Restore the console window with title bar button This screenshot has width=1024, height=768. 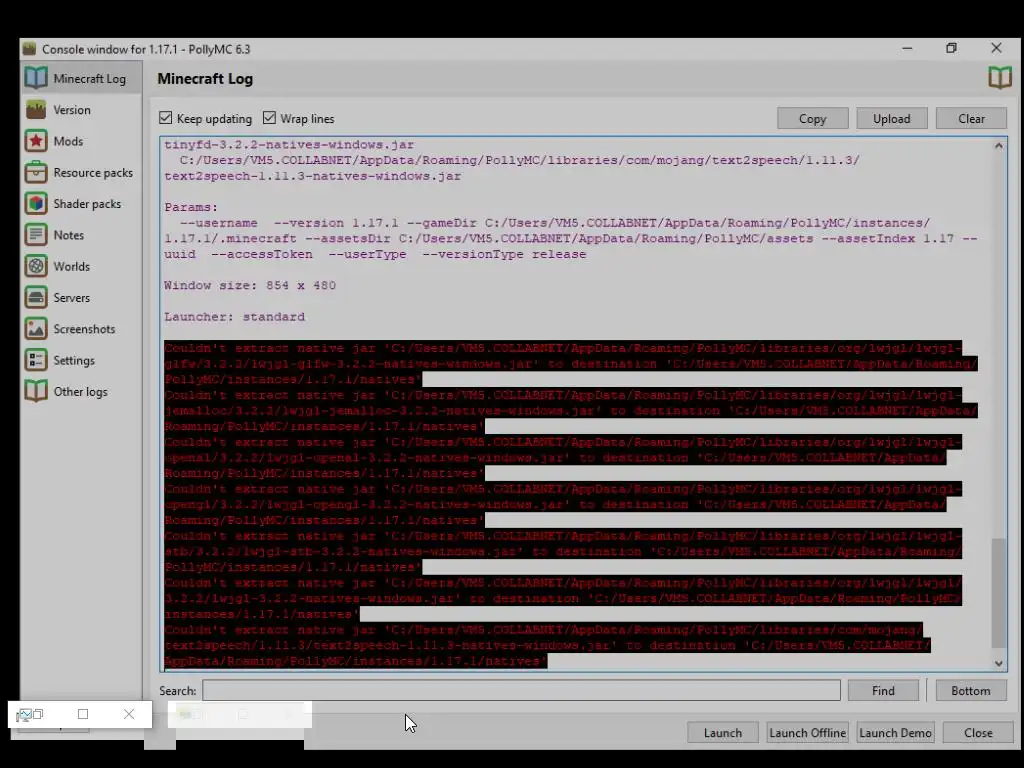[x=951, y=48]
